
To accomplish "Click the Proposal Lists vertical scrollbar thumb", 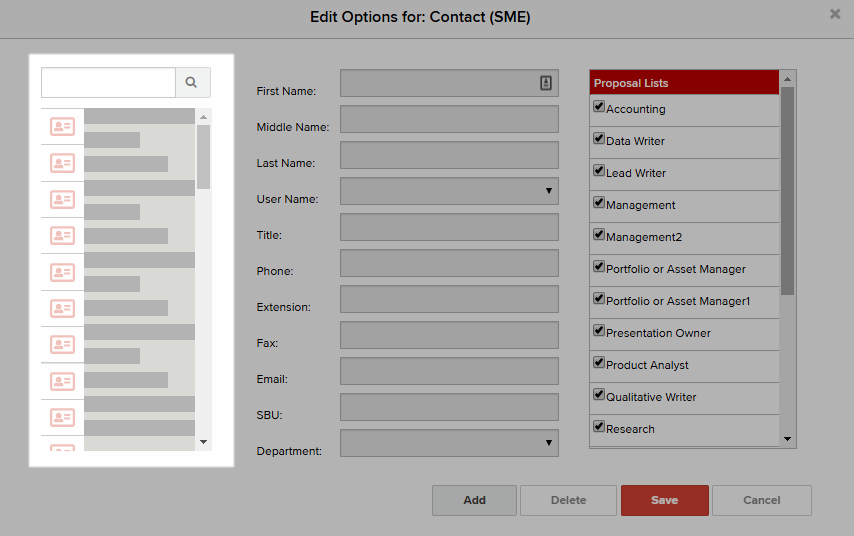I will (788, 191).
